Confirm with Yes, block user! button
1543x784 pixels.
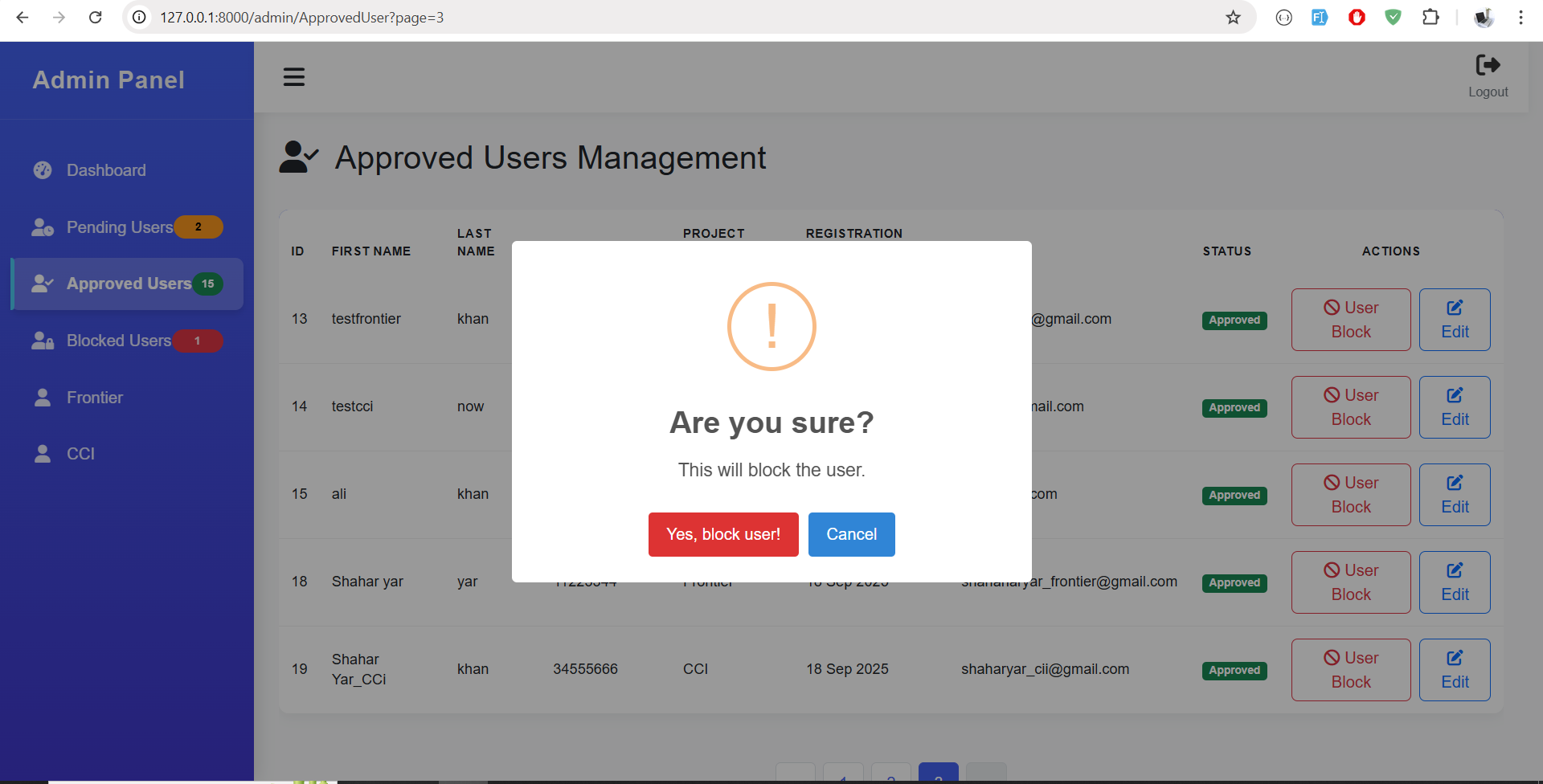click(x=722, y=534)
